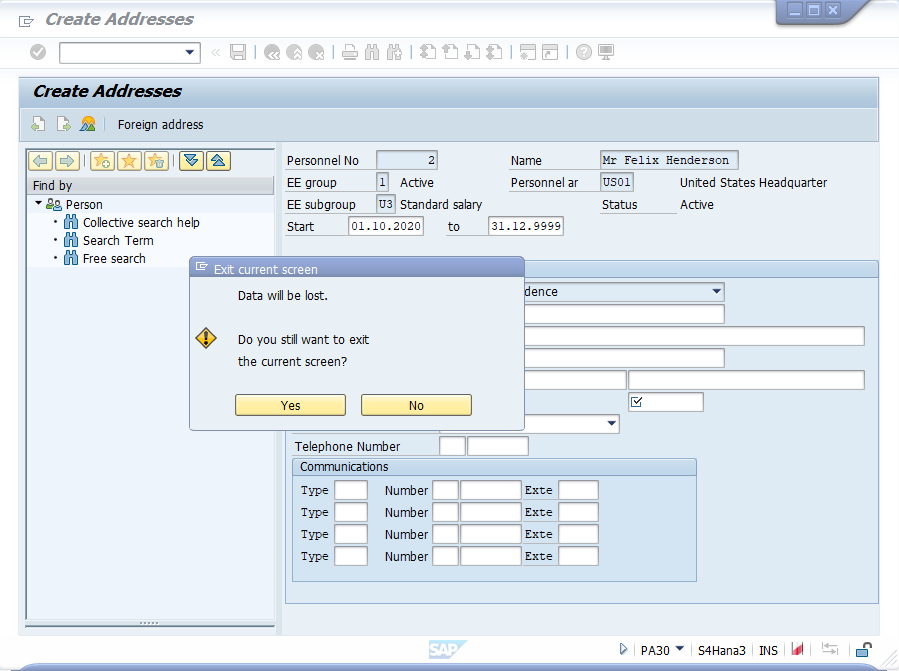Select Free search in the Find by tree

click(112, 258)
